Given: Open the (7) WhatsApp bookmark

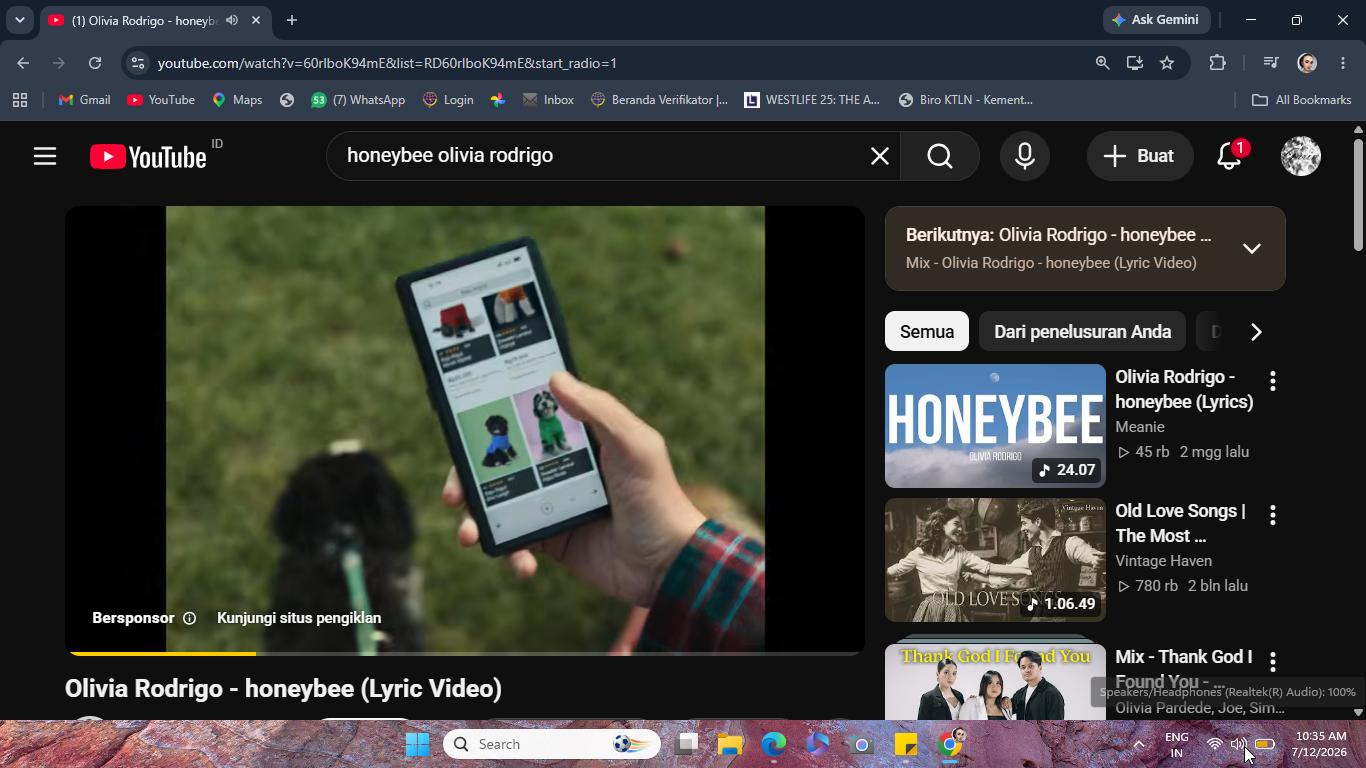Looking at the screenshot, I should click(x=358, y=100).
